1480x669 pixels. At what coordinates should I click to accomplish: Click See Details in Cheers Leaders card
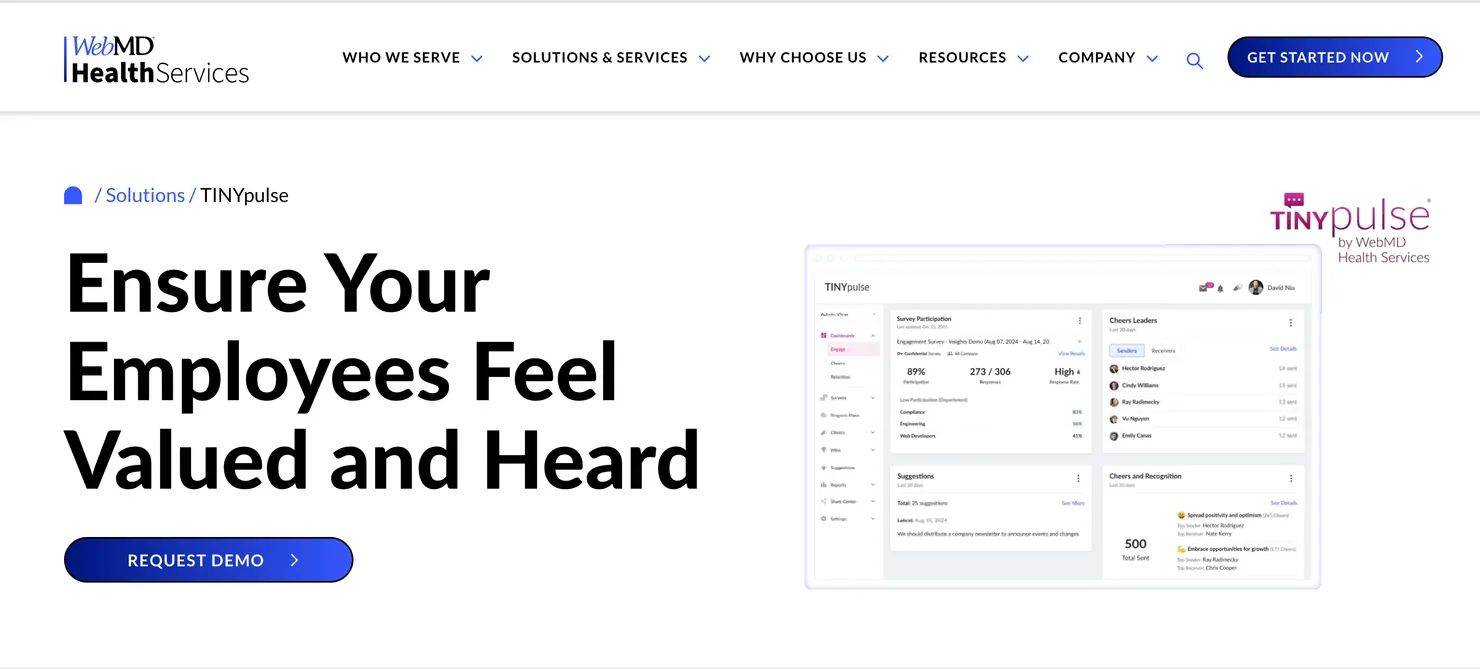[x=1283, y=349]
